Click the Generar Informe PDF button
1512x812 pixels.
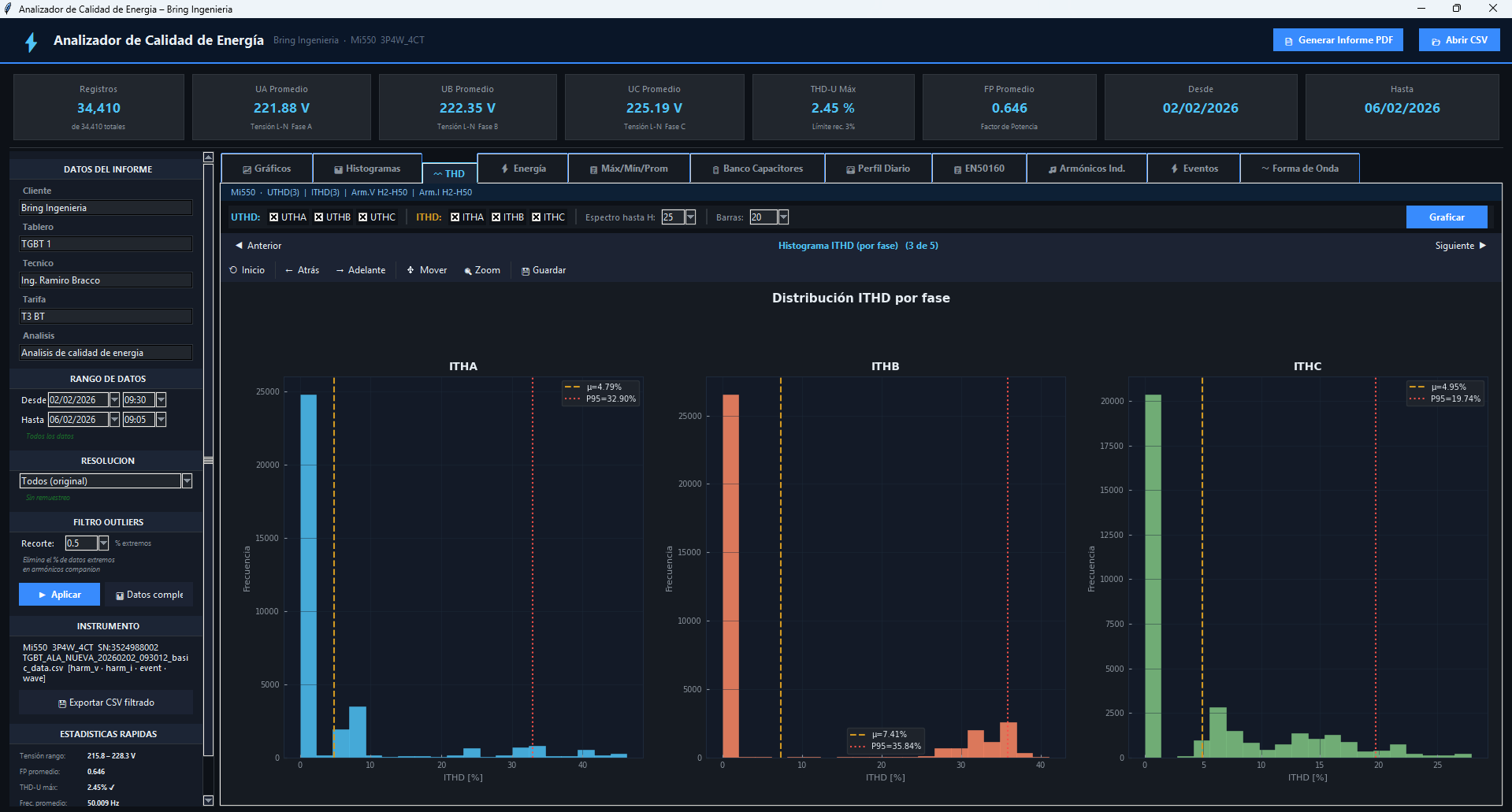coord(1337,40)
